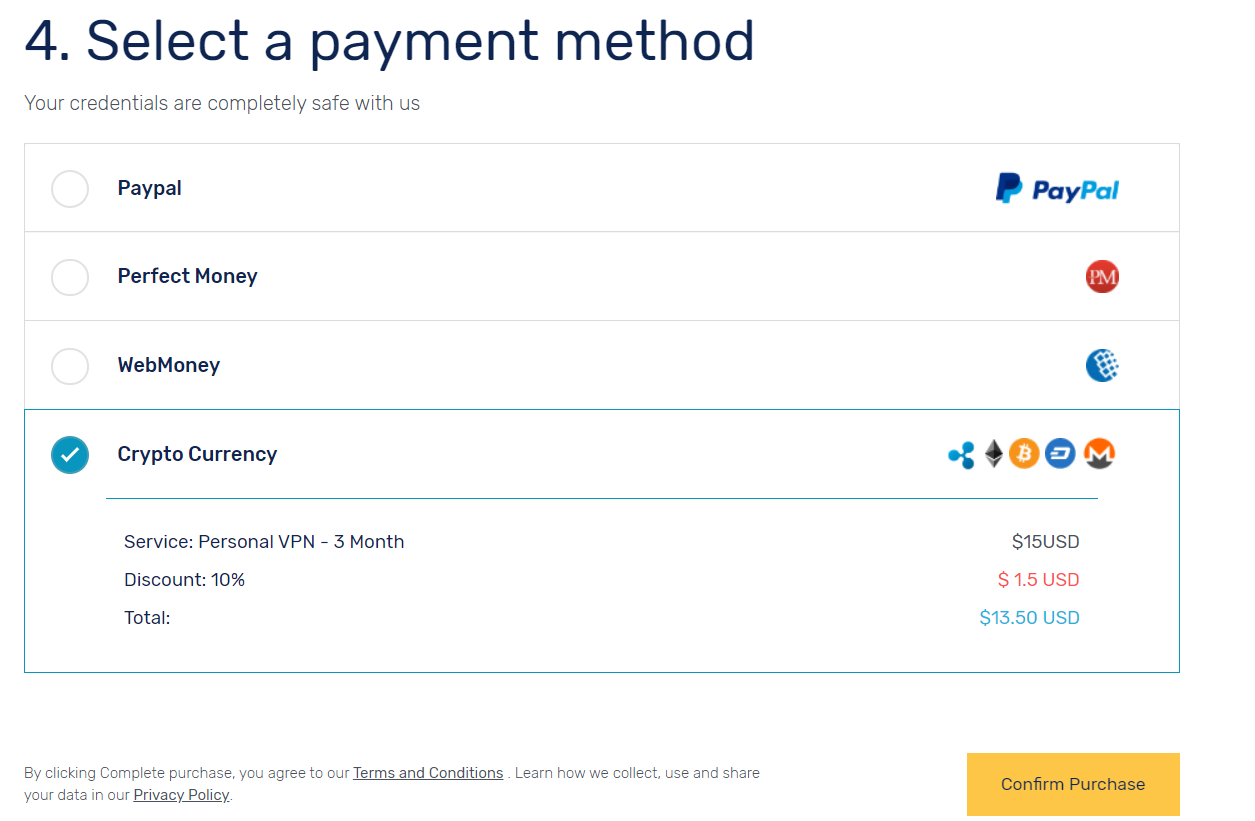Viewport: 1255px width, 821px height.
Task: Click the orange Bitcoin icon
Action: tap(1024, 454)
